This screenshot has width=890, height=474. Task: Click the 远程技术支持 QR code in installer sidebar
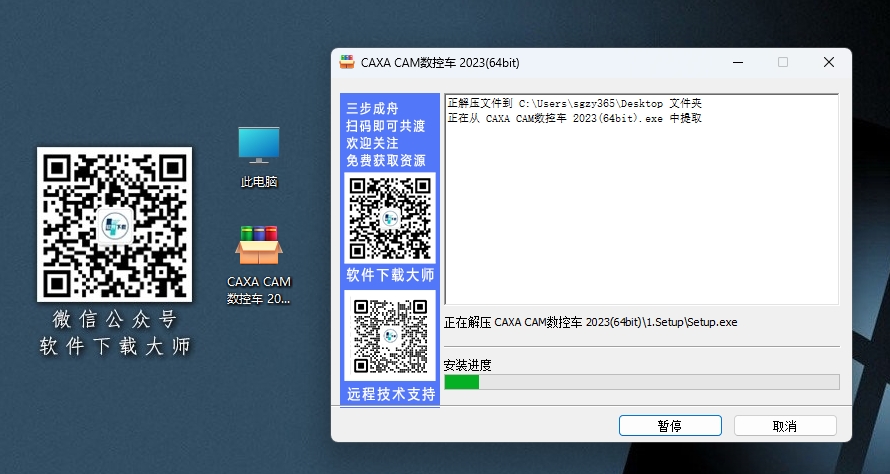(390, 335)
